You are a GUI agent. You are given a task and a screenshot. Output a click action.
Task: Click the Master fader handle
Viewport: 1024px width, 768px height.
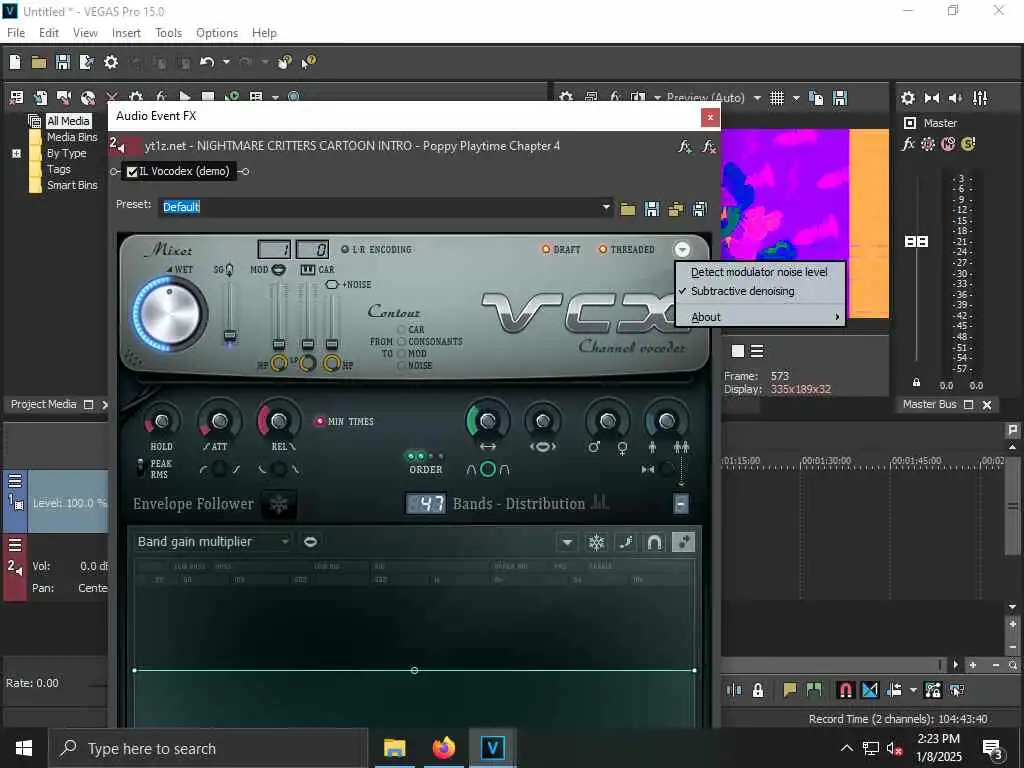[x=916, y=242]
